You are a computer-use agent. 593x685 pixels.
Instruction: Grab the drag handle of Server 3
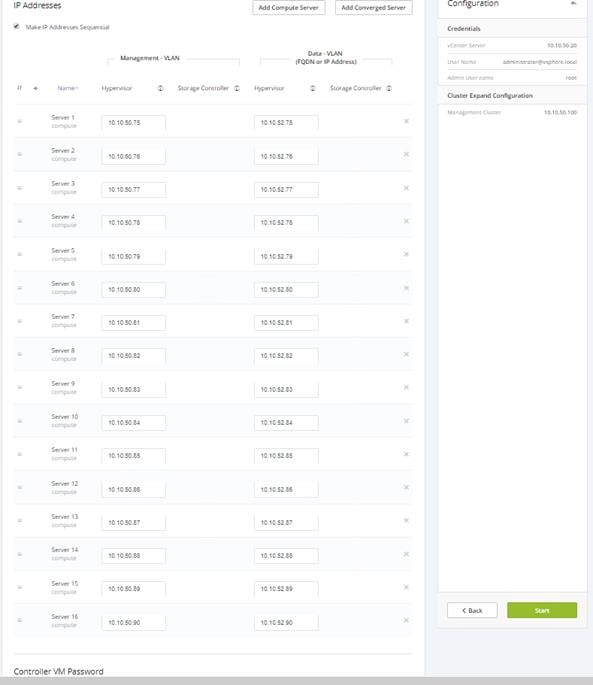[20, 188]
